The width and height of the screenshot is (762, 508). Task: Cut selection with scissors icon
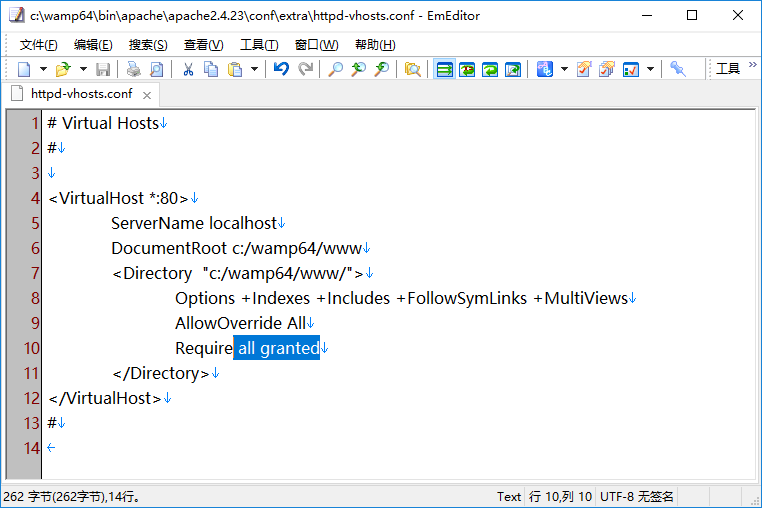(188, 70)
